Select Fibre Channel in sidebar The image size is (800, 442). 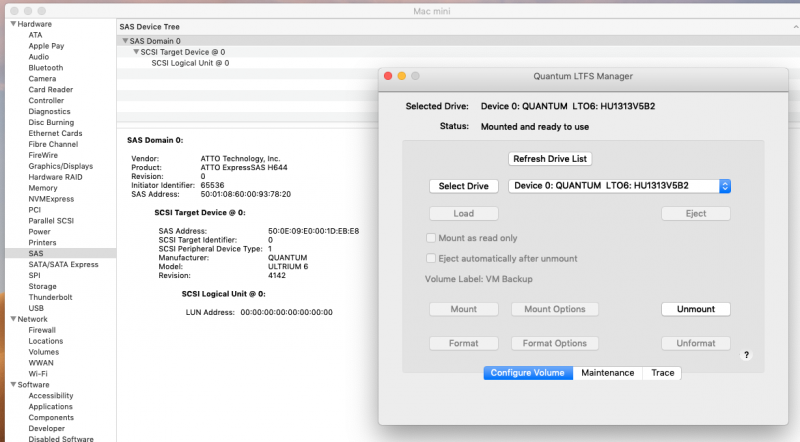[x=53, y=144]
